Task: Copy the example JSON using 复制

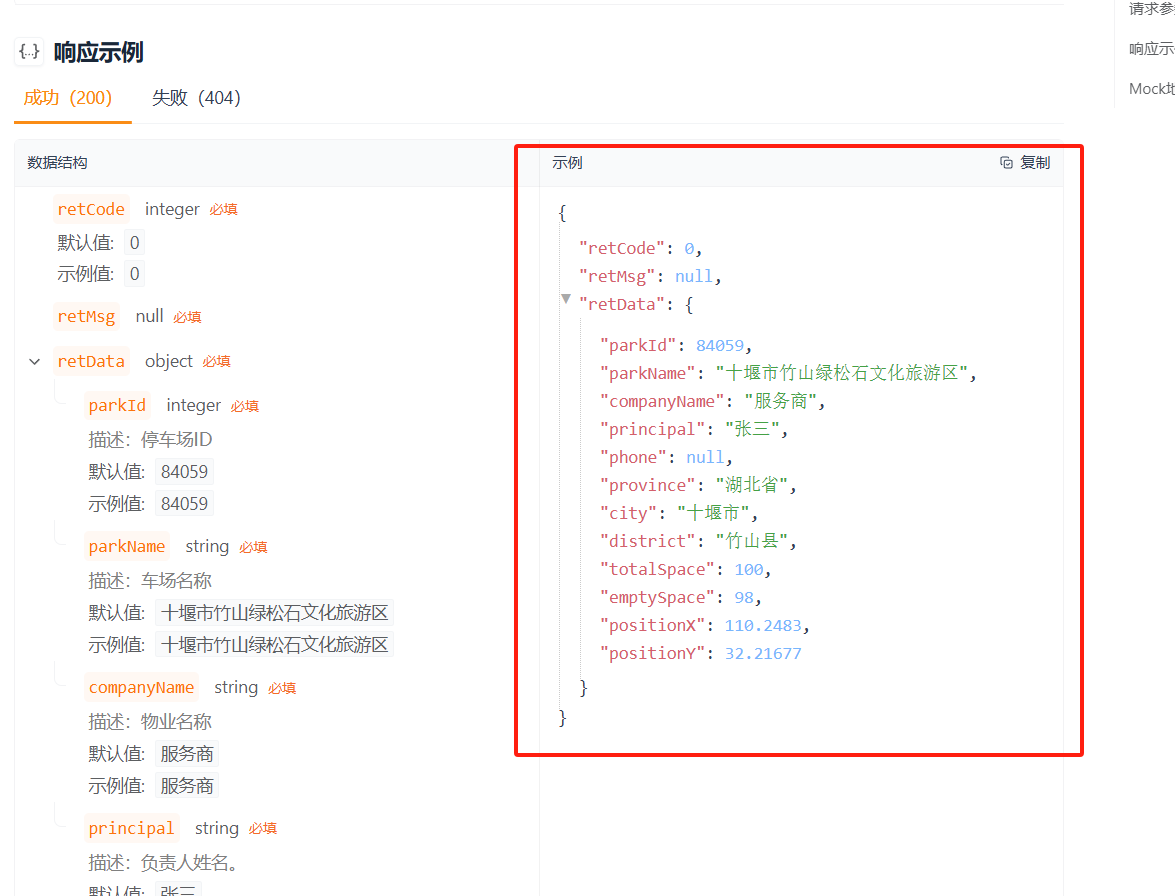Action: click(1025, 162)
